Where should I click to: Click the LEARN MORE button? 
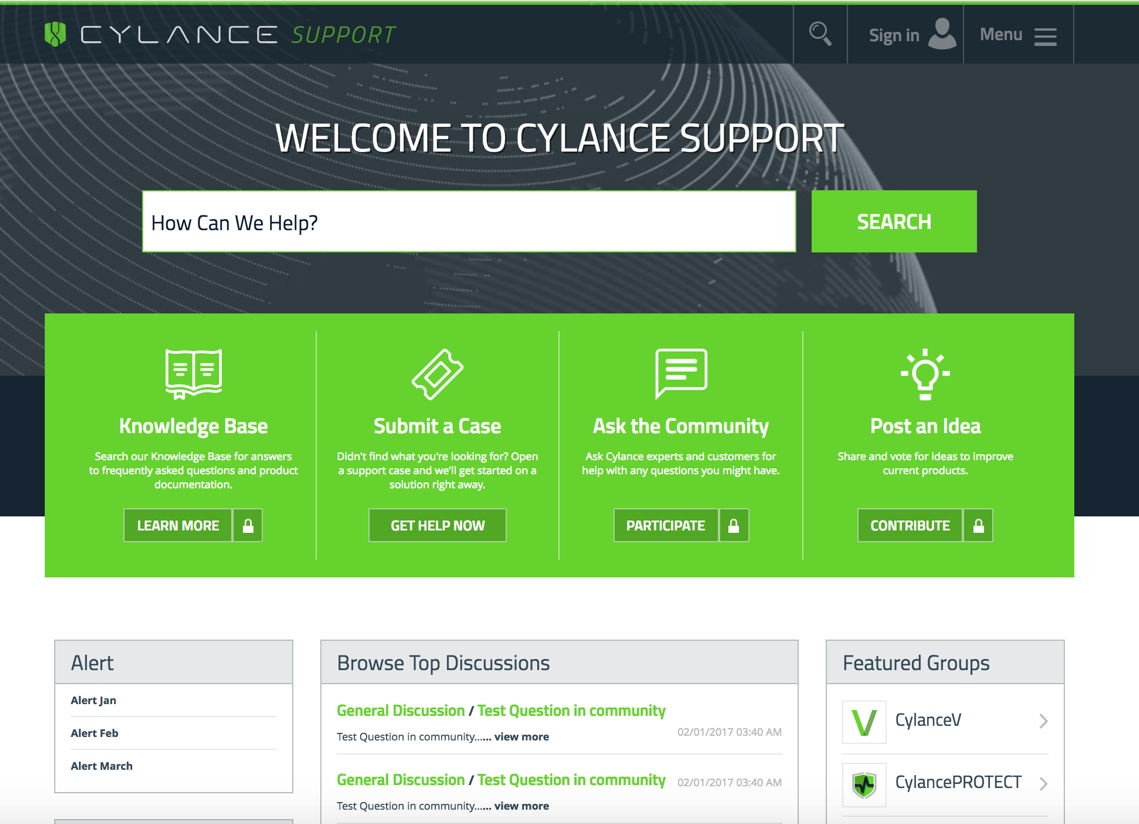pos(178,525)
